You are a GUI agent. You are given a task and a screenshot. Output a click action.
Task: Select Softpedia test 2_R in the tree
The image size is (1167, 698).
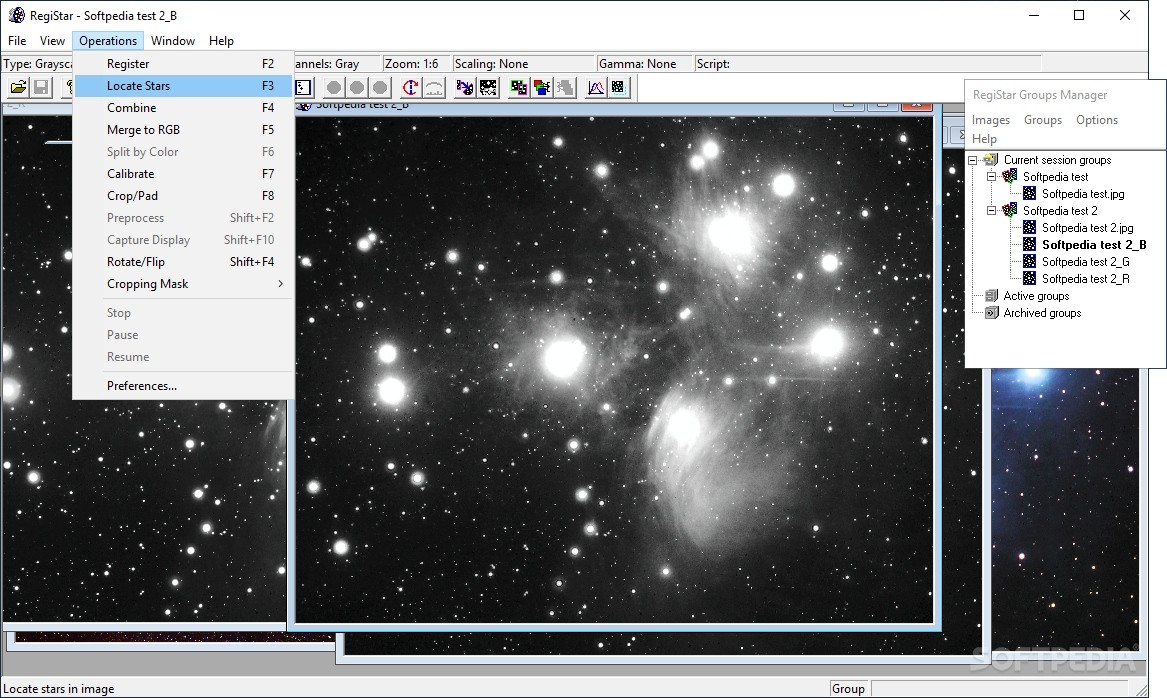tap(1086, 279)
